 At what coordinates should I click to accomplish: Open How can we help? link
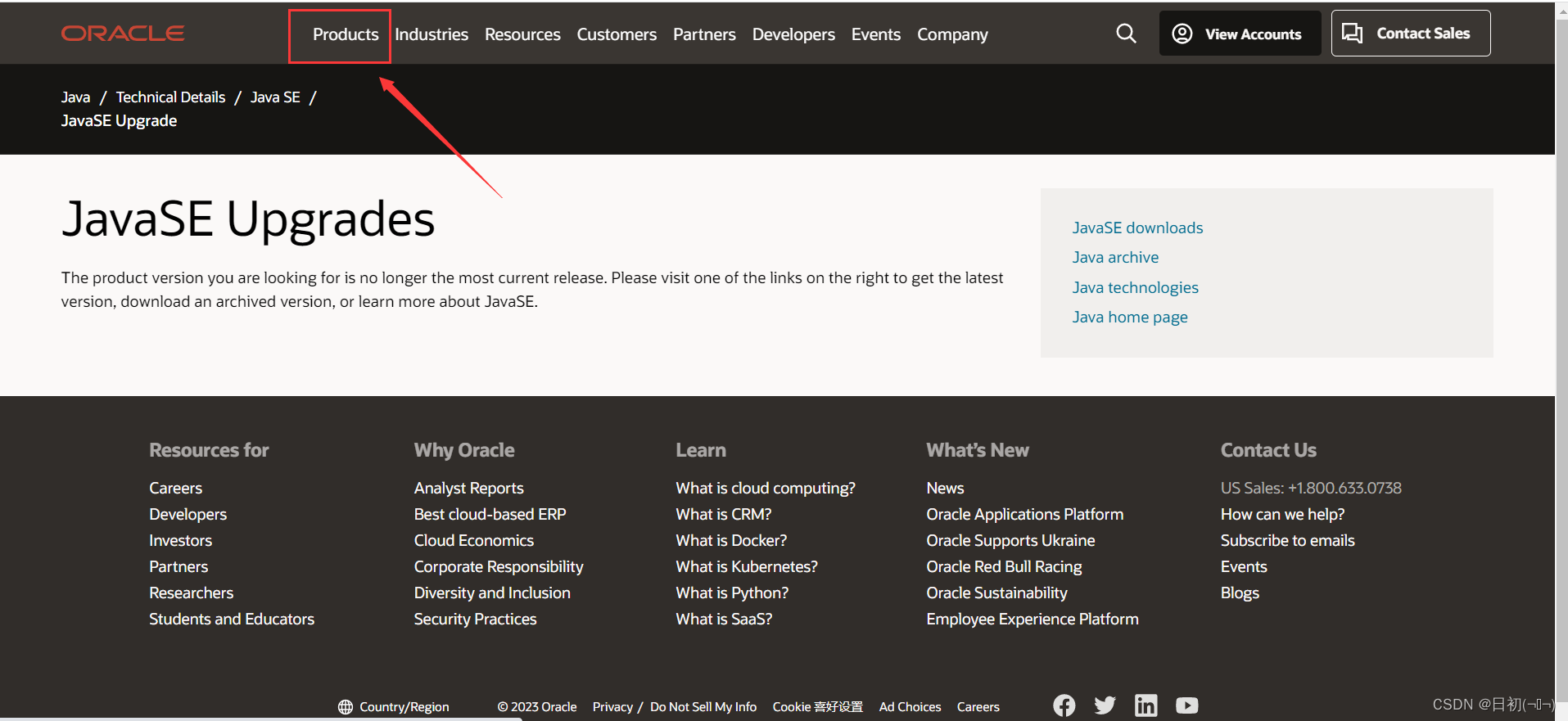pyautogui.click(x=1282, y=514)
